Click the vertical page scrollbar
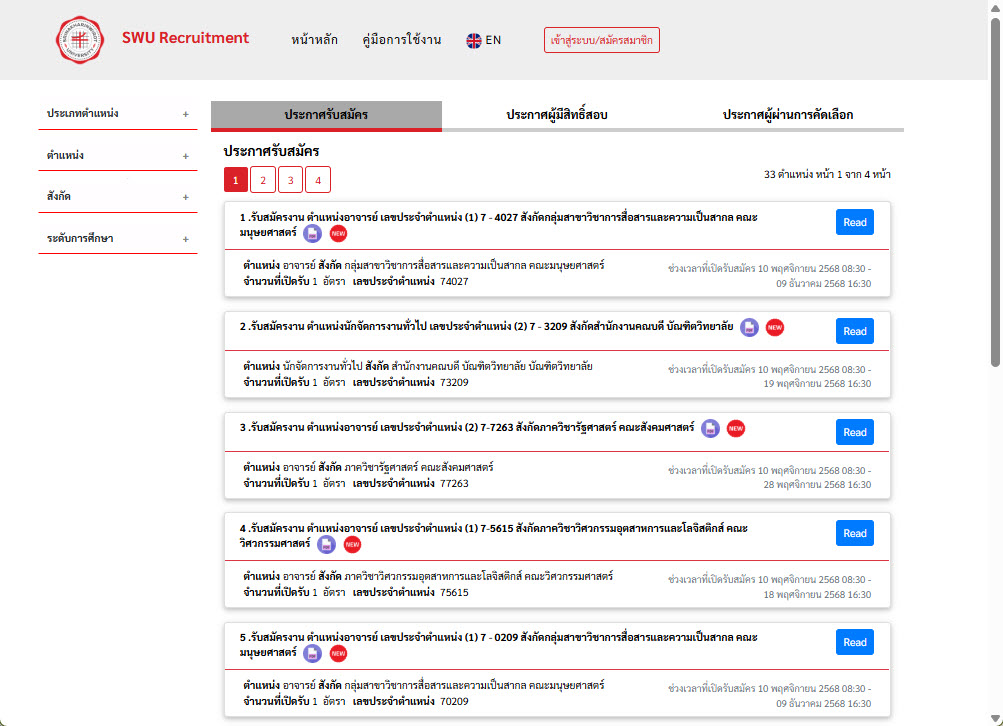1003x726 pixels. click(x=994, y=200)
